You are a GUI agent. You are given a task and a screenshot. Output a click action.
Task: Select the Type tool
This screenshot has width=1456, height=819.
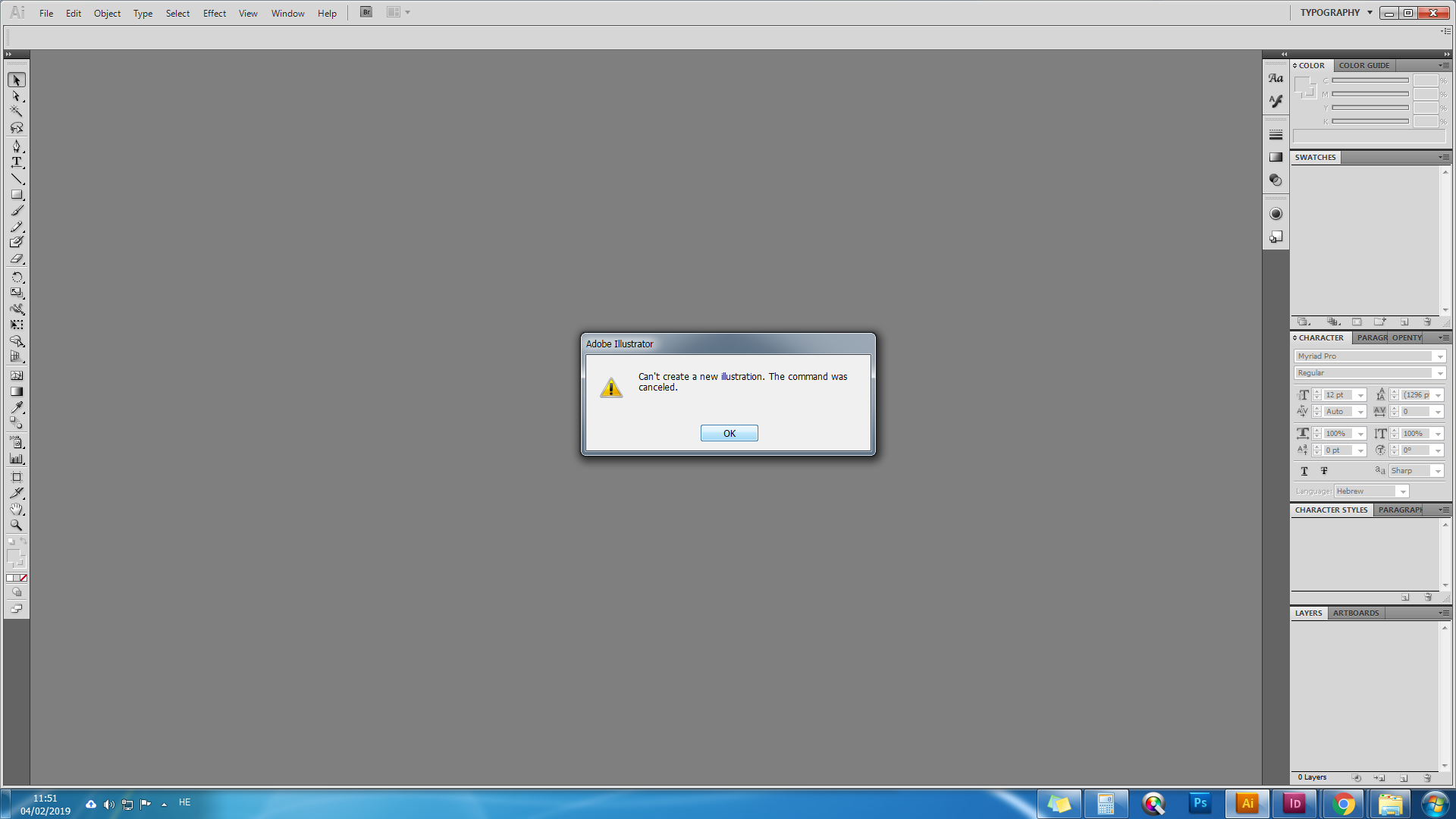[x=16, y=162]
